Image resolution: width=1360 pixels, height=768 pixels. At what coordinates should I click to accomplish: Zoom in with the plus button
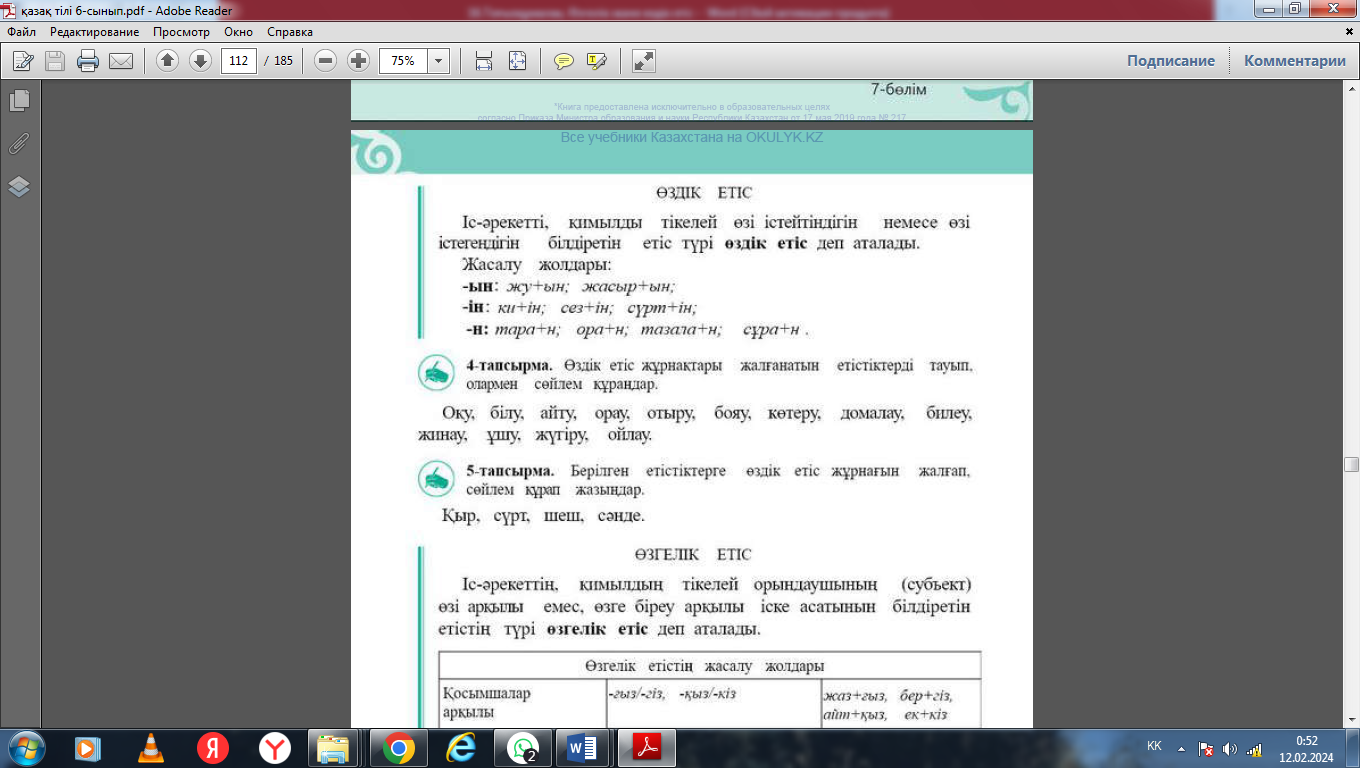point(358,61)
